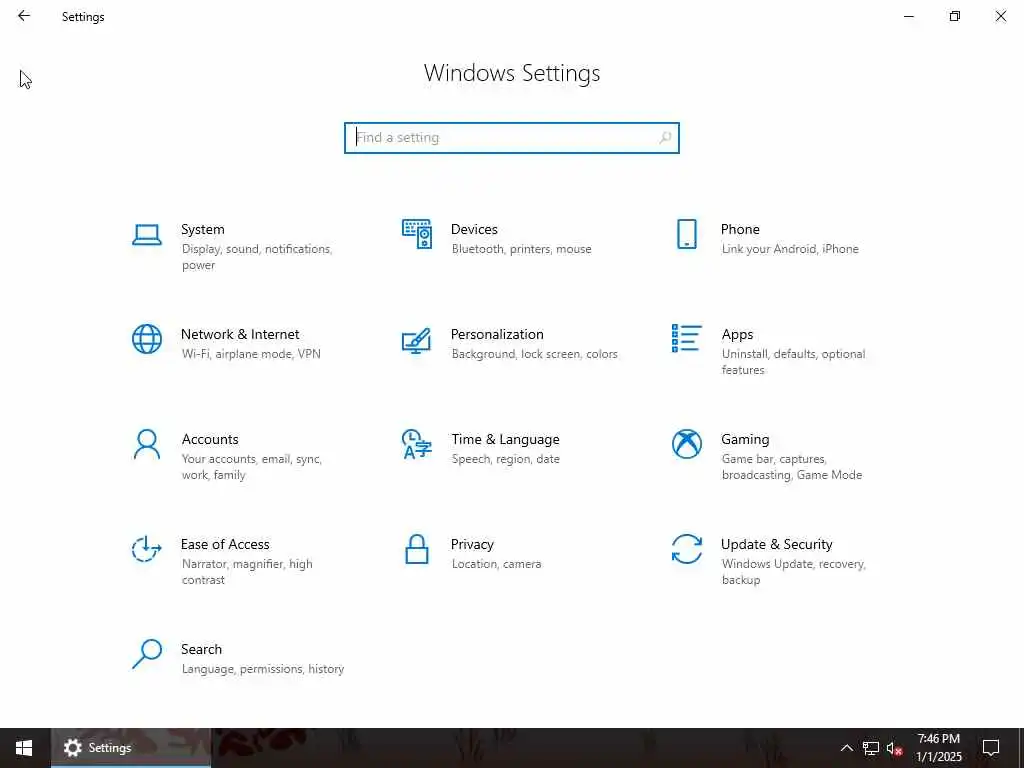The image size is (1024, 768).
Task: Click "Location, camera" description
Action: [496, 564]
